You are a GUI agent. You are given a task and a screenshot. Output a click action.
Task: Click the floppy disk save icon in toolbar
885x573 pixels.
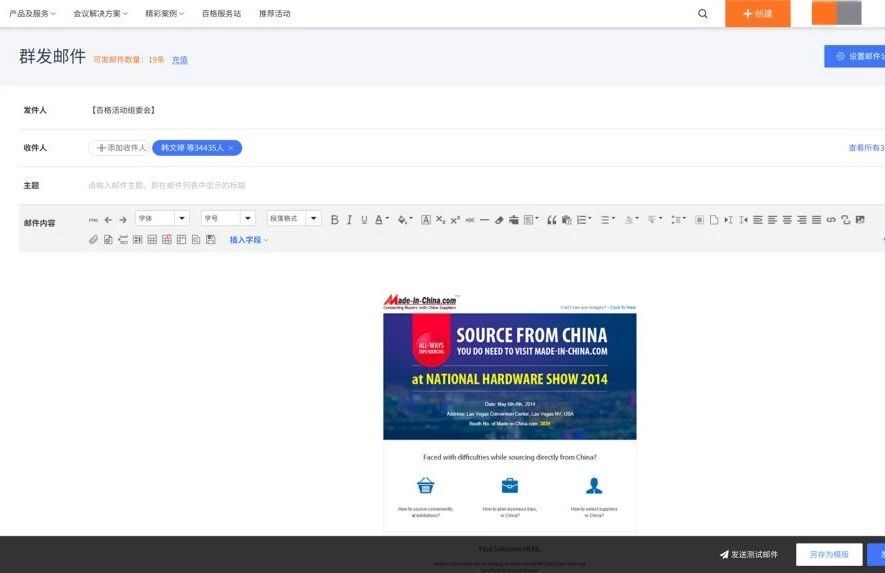coord(211,239)
